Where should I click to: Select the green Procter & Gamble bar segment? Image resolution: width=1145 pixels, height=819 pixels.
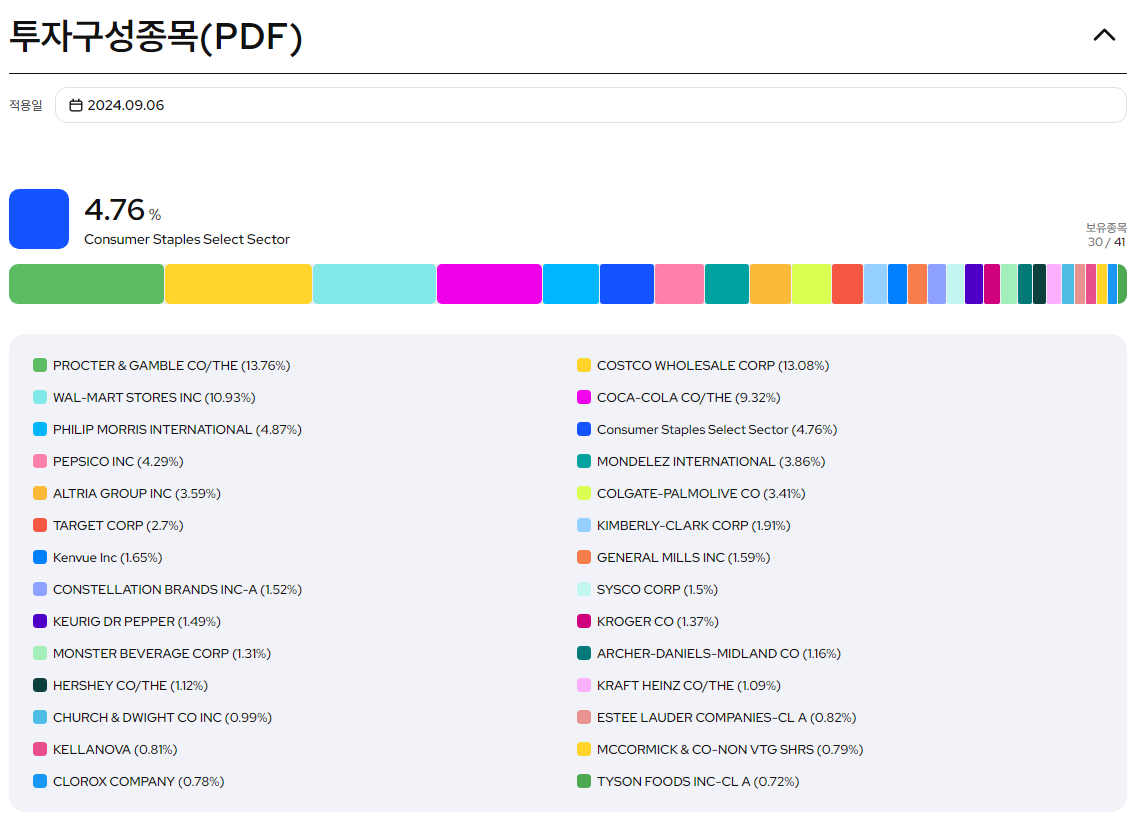(86, 284)
